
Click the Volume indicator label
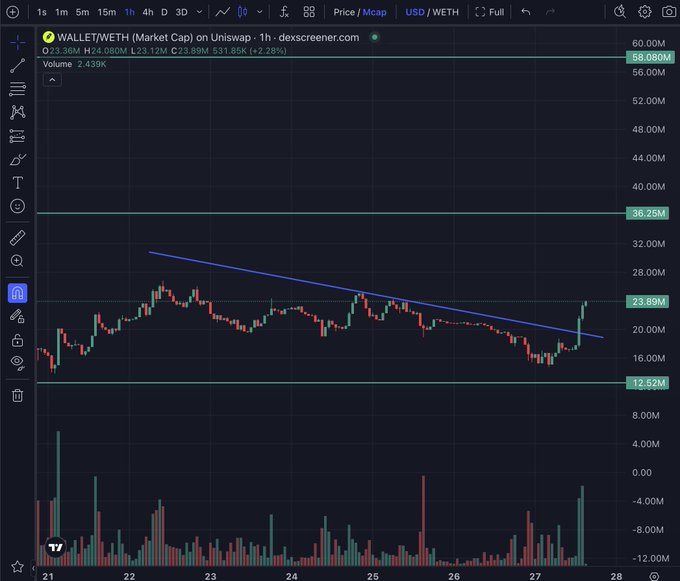pos(57,64)
